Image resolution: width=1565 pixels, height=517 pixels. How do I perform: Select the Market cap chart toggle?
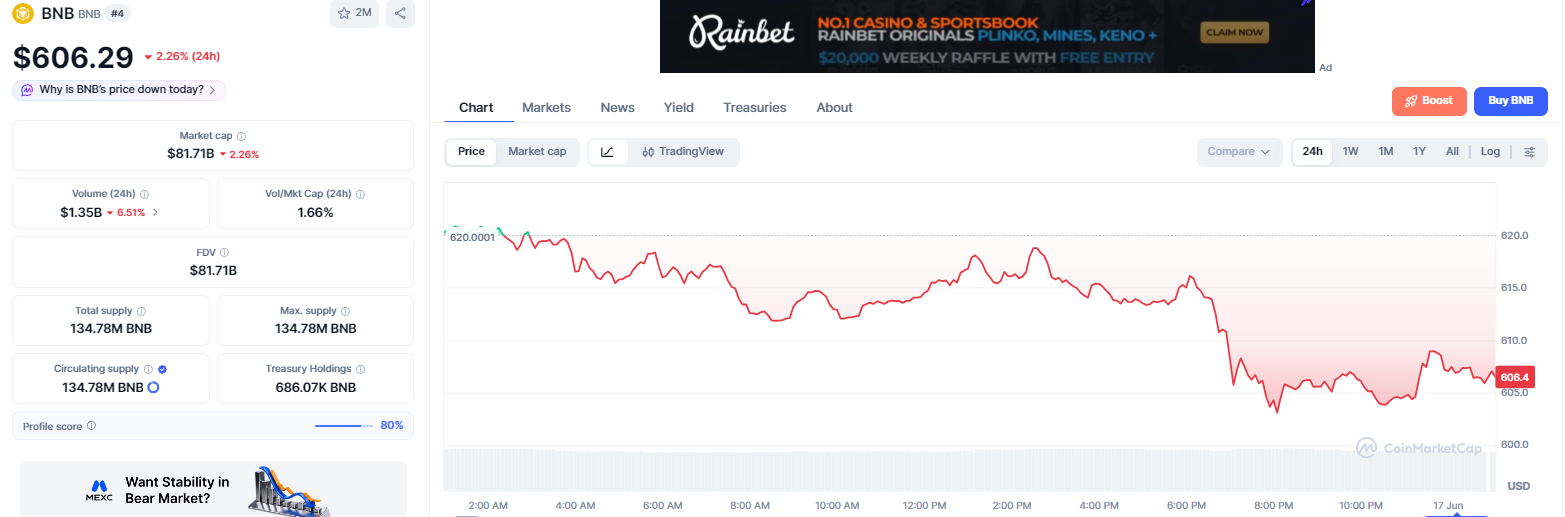pos(537,152)
